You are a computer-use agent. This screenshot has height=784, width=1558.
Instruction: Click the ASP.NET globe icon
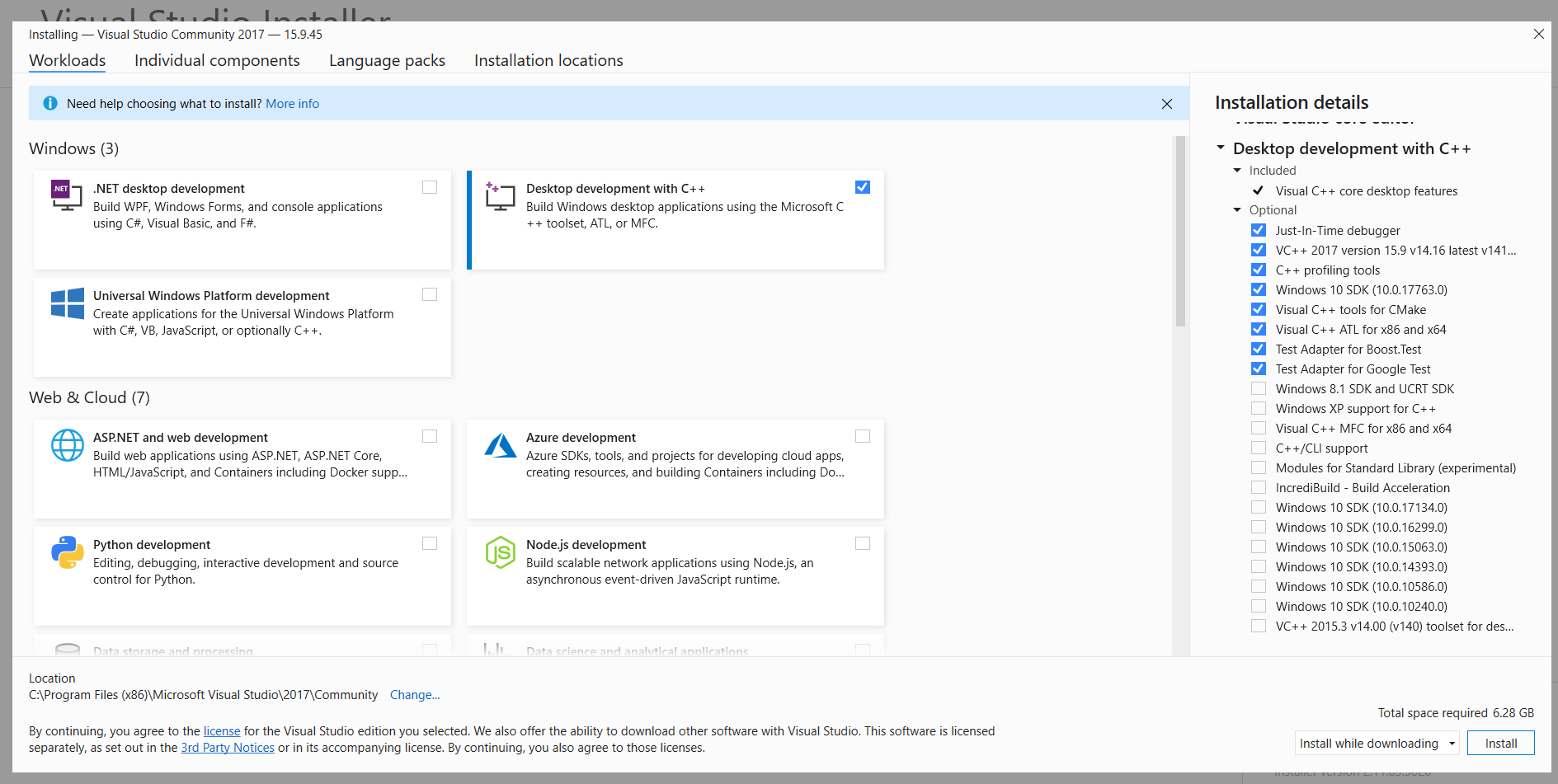point(68,445)
